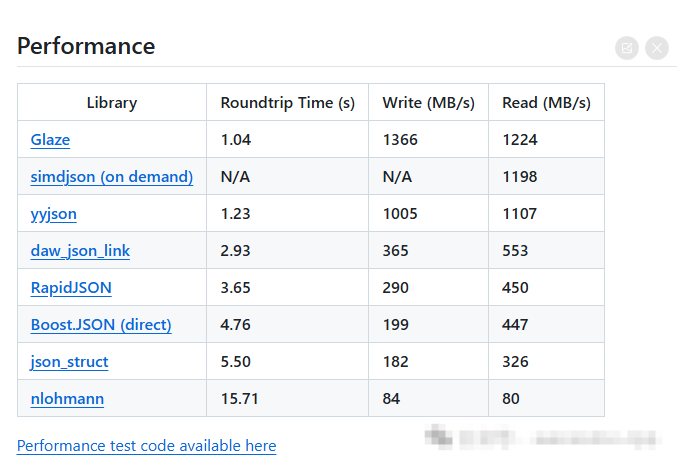Screen dimensions: 689x470
Task: Click json_struct write value 182
Action: [395, 362]
